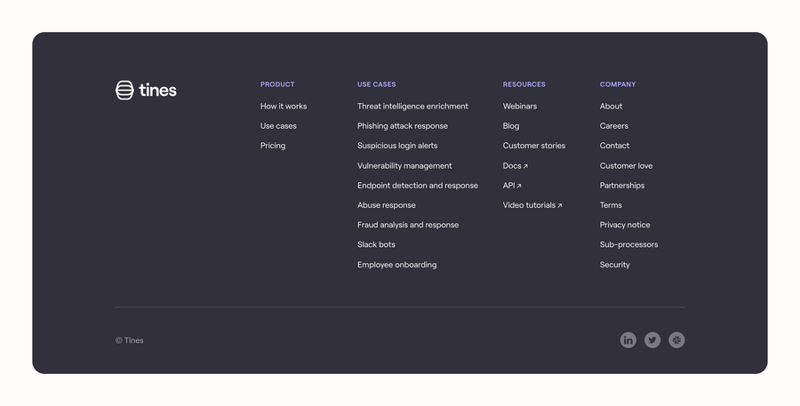Open the About page link

pyautogui.click(x=611, y=106)
